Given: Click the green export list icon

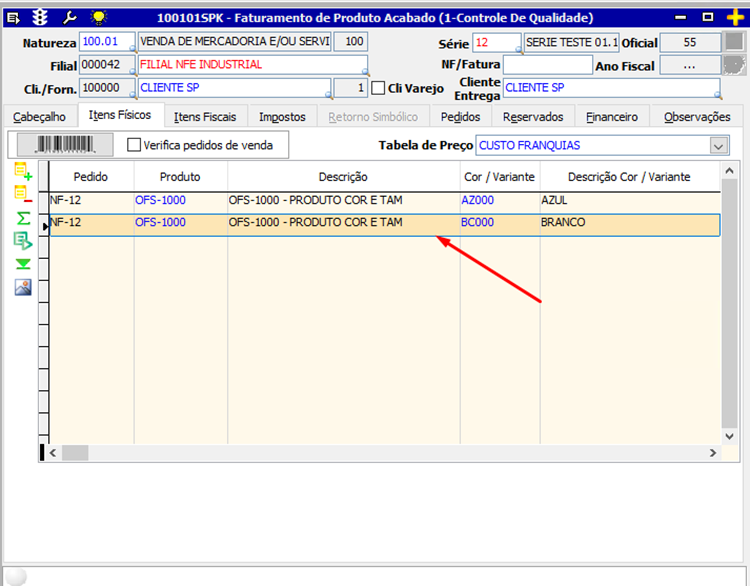Looking at the screenshot, I should [x=23, y=241].
